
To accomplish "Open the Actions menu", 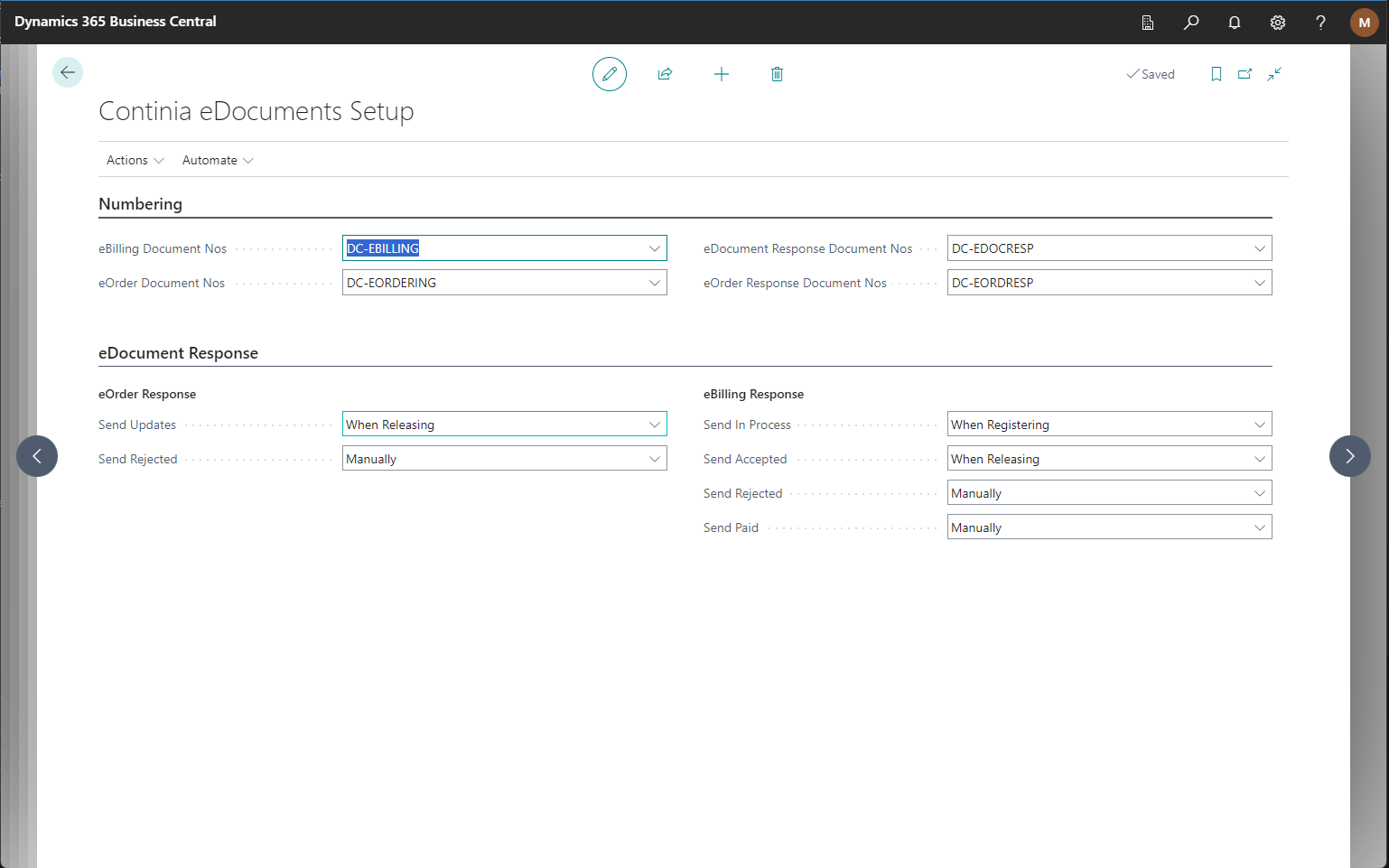I will tap(135, 160).
